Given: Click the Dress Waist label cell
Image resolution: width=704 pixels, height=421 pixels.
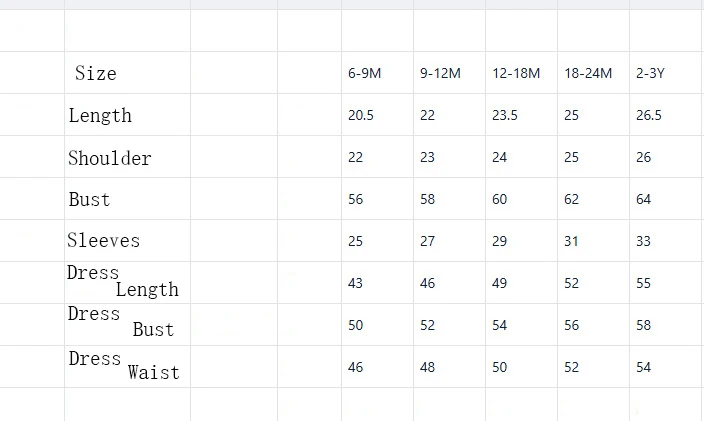Looking at the screenshot, I should point(123,366).
